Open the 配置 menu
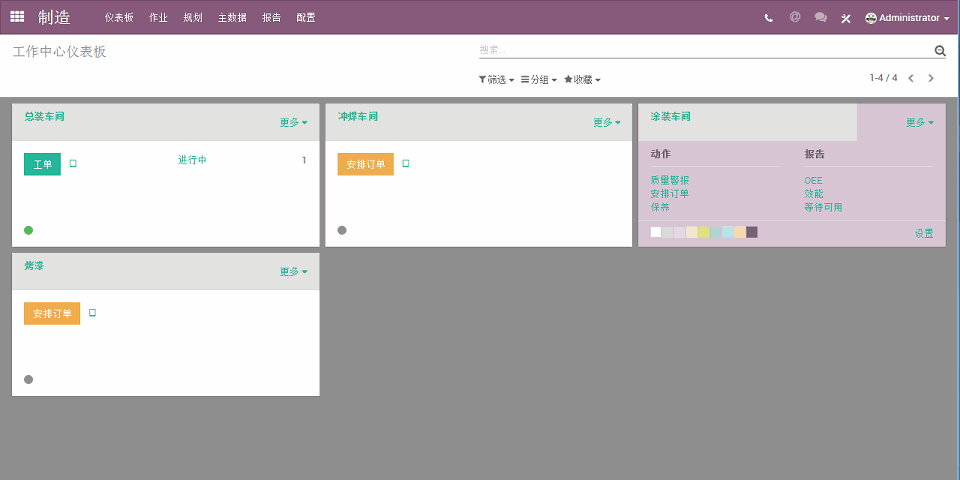 click(x=306, y=18)
